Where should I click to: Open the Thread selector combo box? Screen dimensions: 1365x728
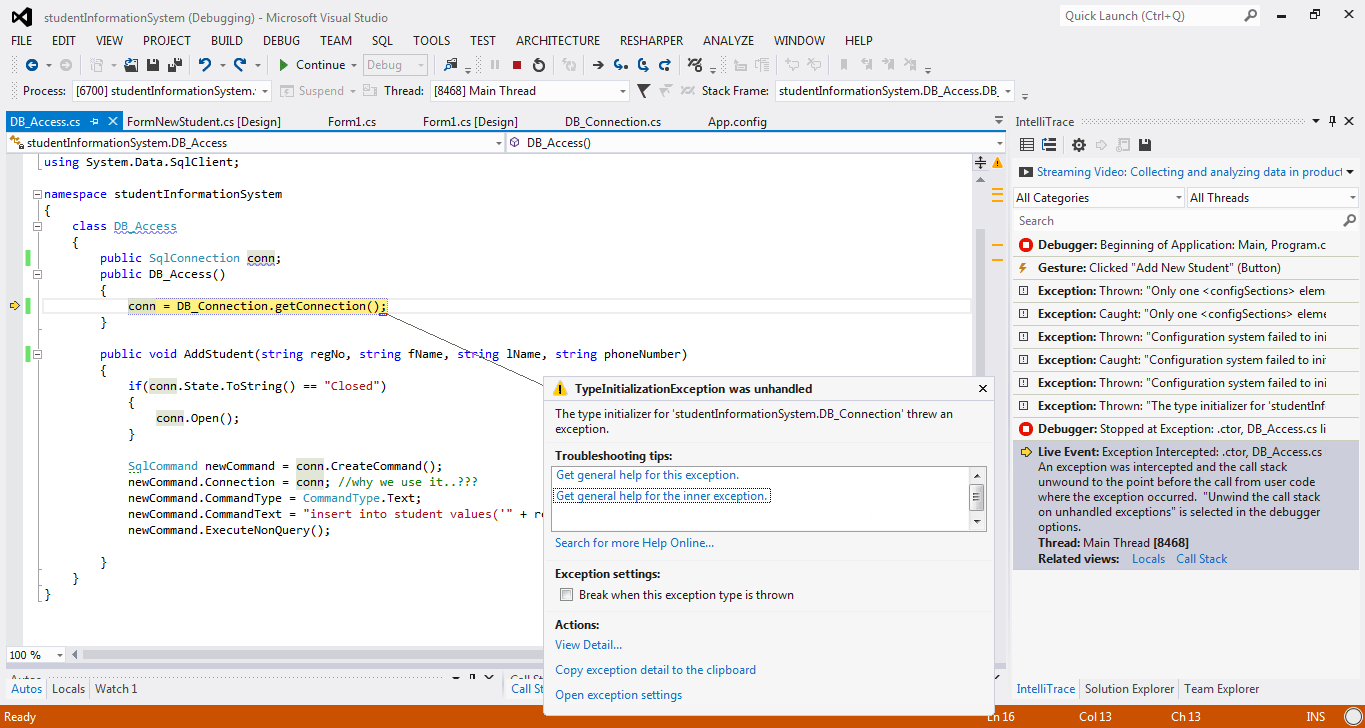pyautogui.click(x=530, y=91)
